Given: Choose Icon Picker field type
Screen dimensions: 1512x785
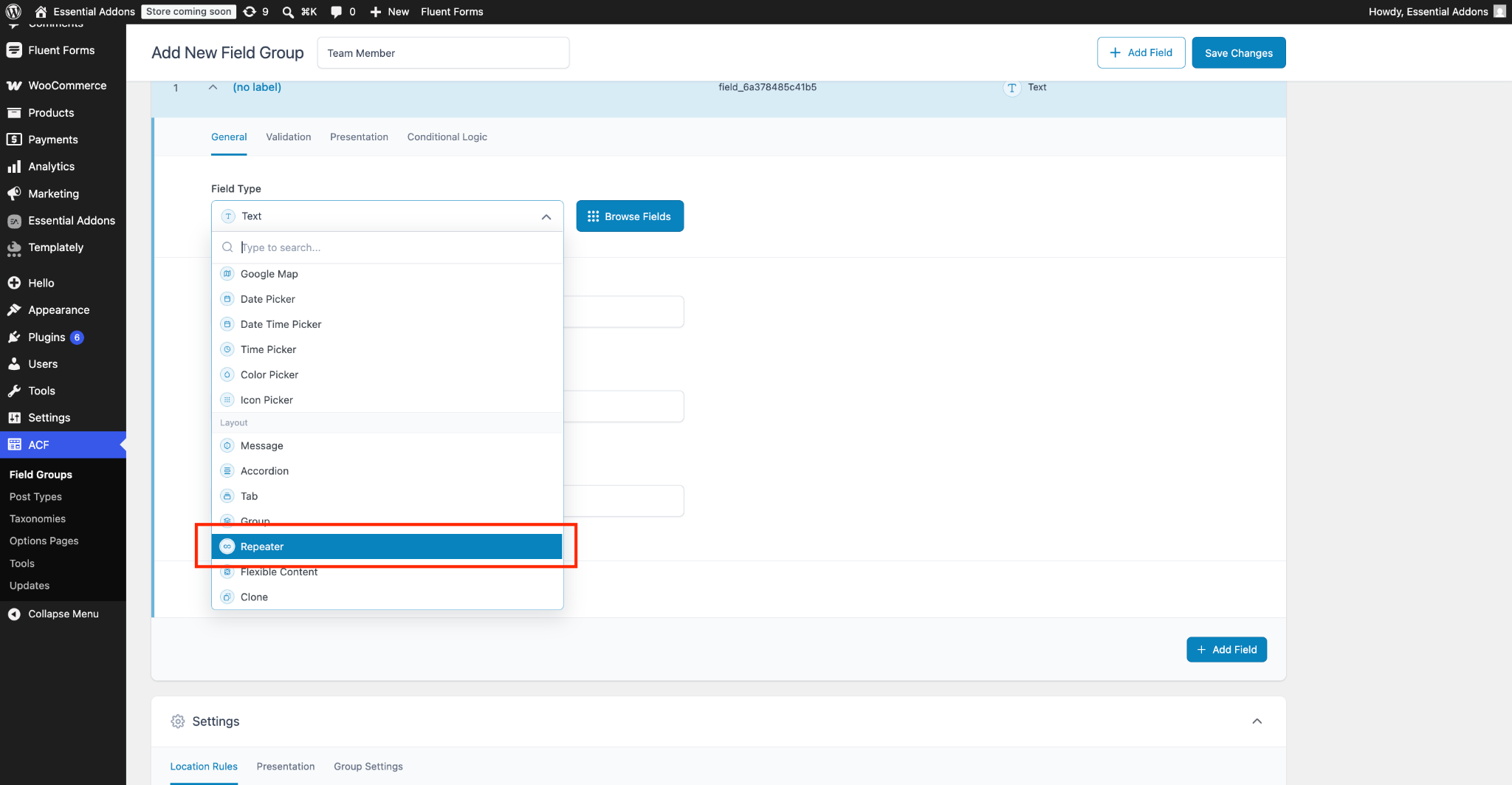Looking at the screenshot, I should tap(387, 400).
